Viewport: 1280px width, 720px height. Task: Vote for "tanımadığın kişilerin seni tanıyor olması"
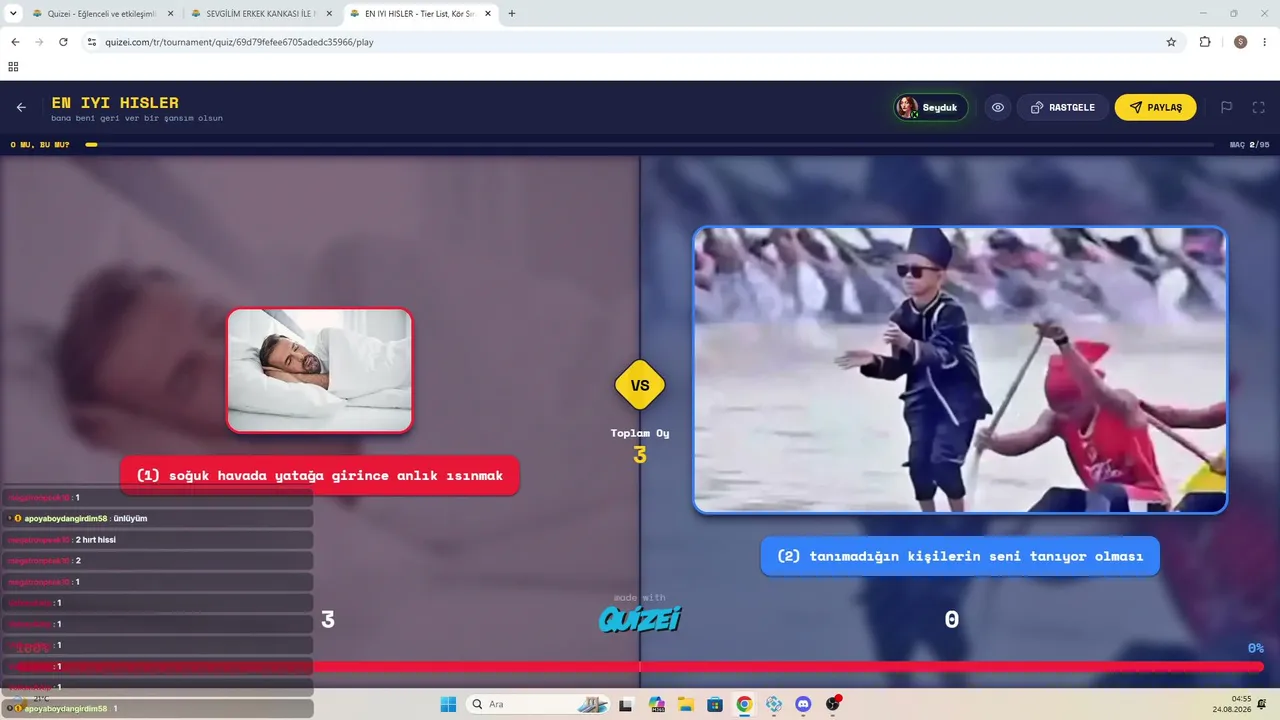coord(960,556)
